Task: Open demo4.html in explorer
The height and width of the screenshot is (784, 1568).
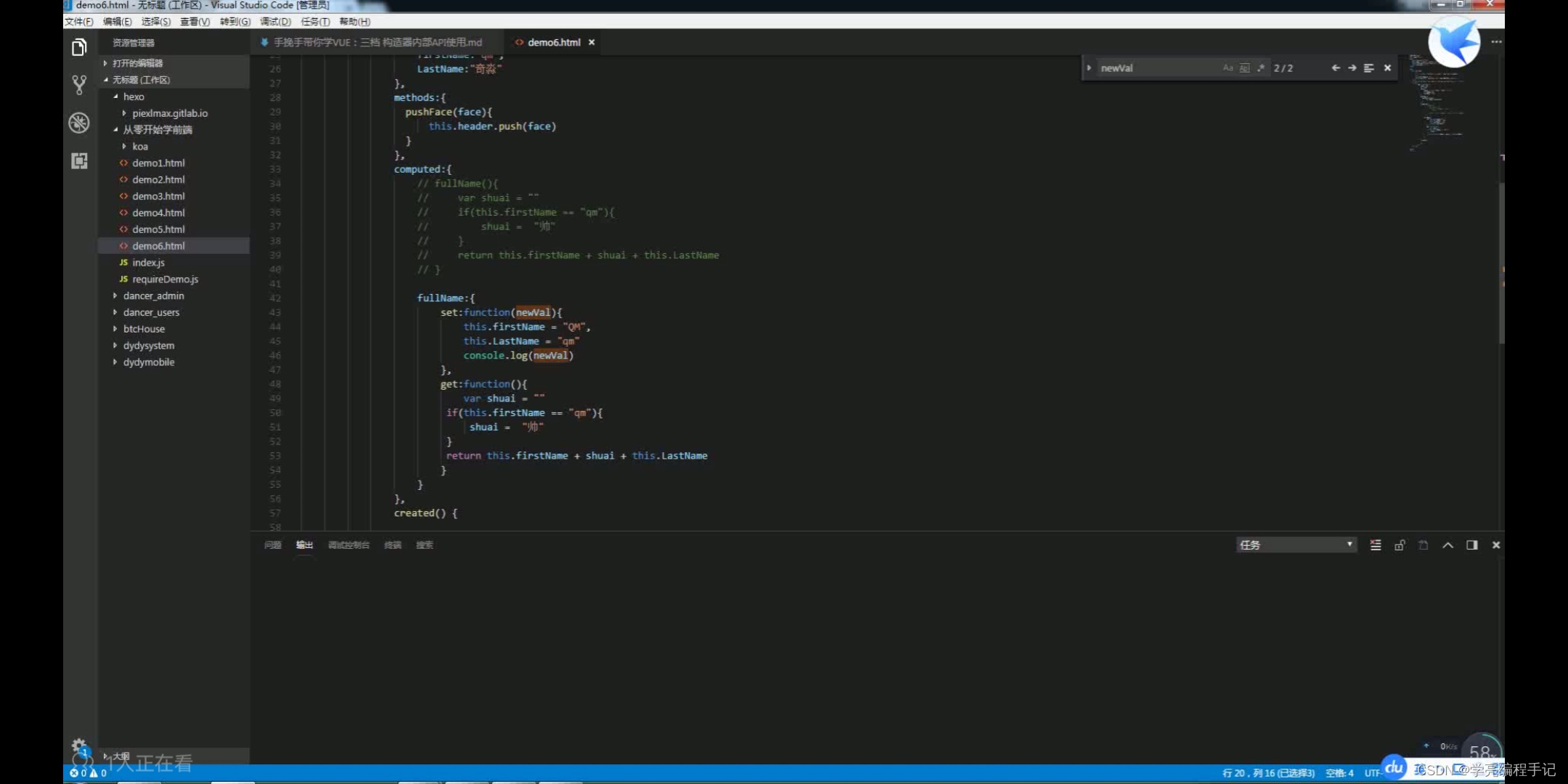Action: (x=174, y=213)
